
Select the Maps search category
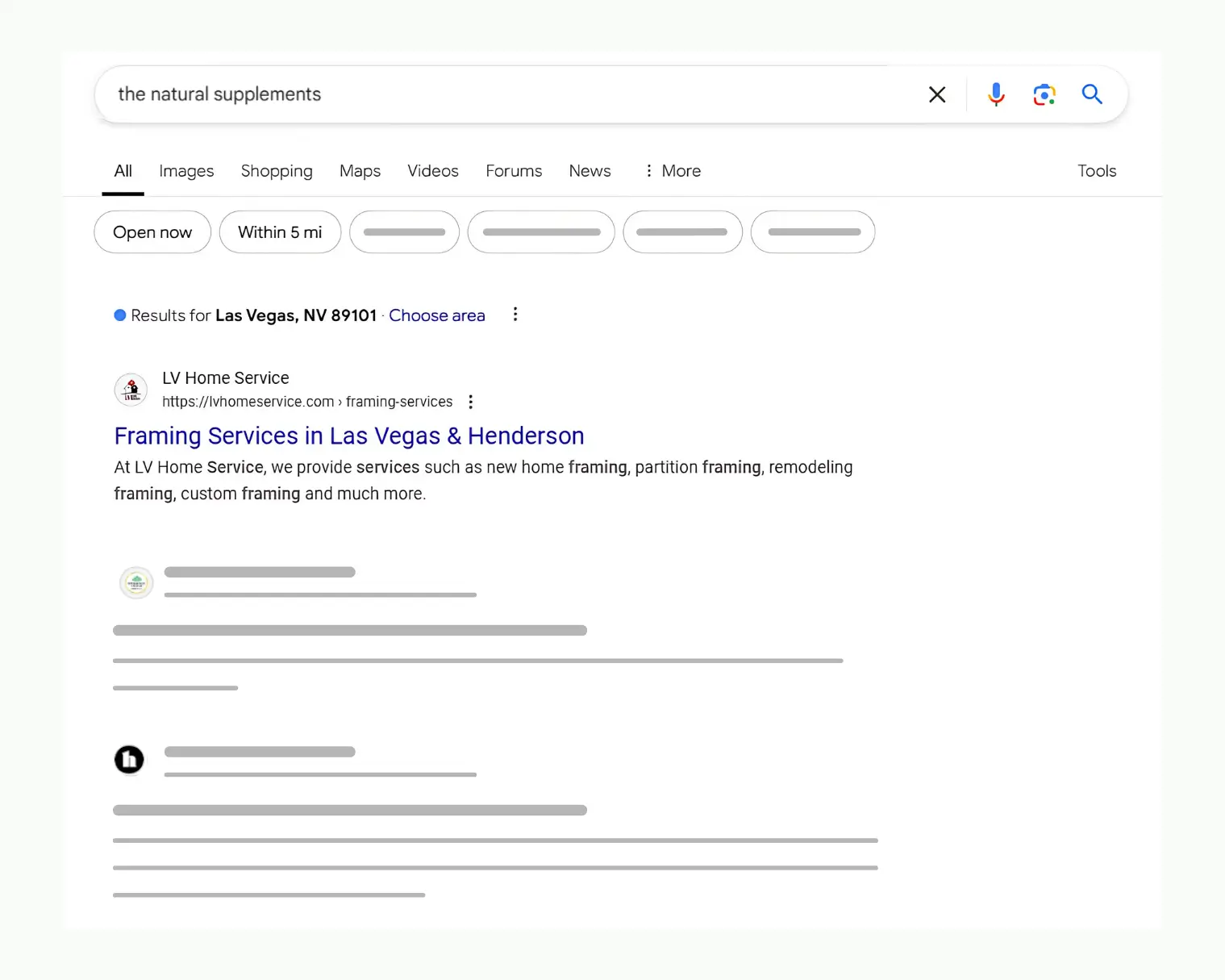point(360,171)
